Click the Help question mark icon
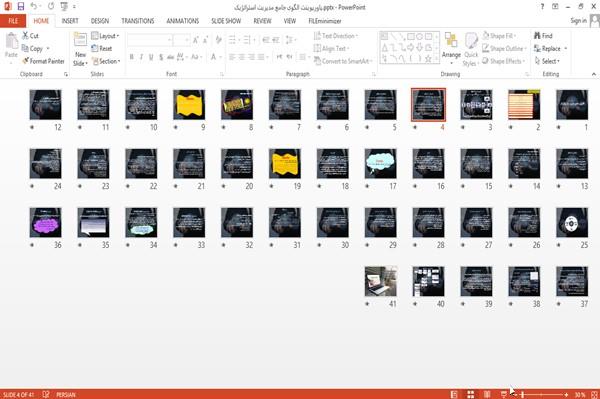Image resolution: width=600 pixels, height=399 pixels. [542, 7]
